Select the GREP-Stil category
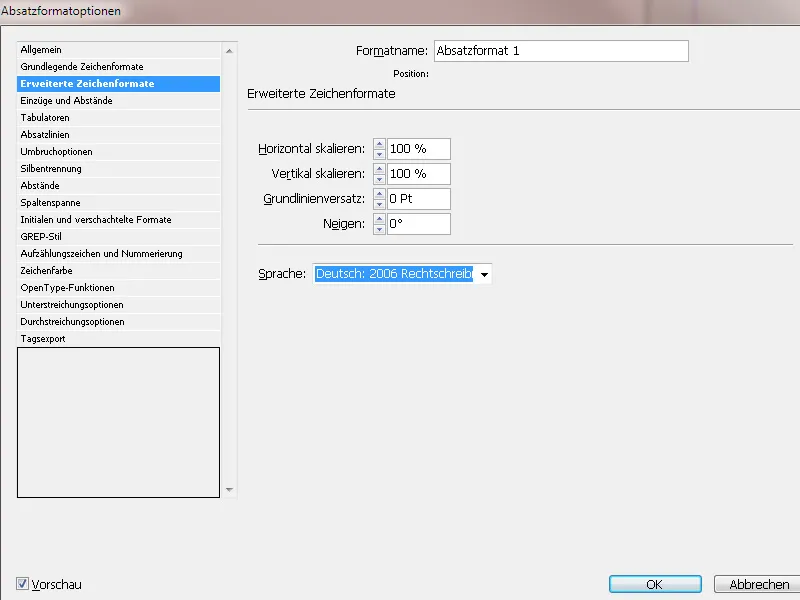 pos(118,237)
